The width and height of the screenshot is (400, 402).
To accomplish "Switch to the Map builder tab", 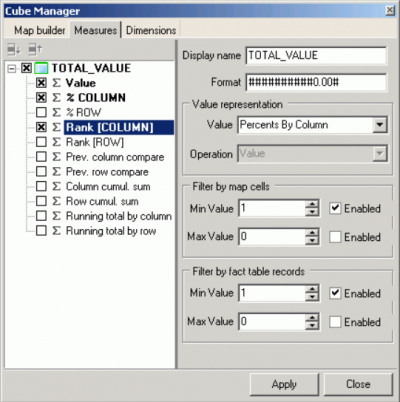I will click(39, 30).
